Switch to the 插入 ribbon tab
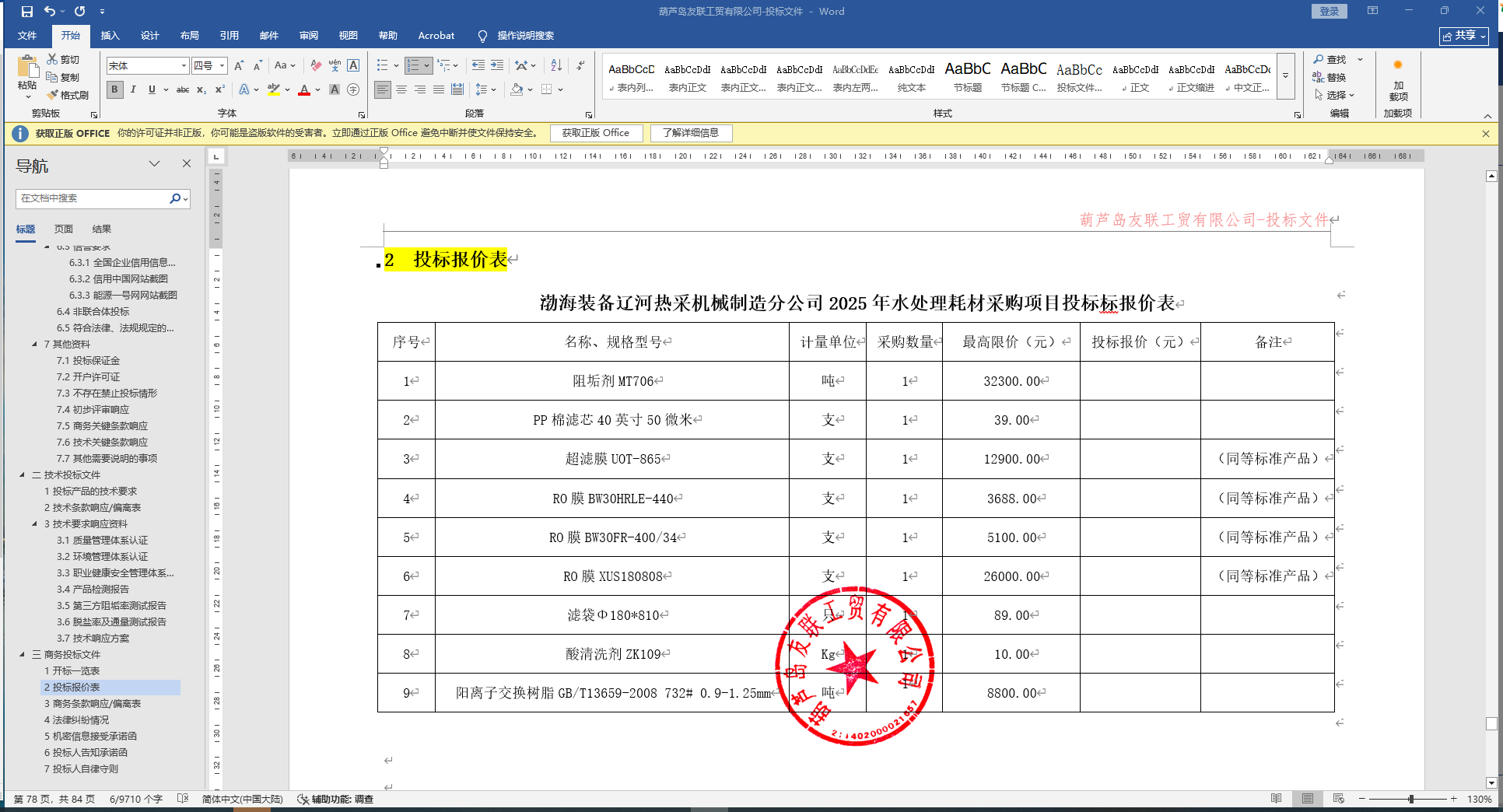Screen dimensions: 1503x812 coord(110,36)
